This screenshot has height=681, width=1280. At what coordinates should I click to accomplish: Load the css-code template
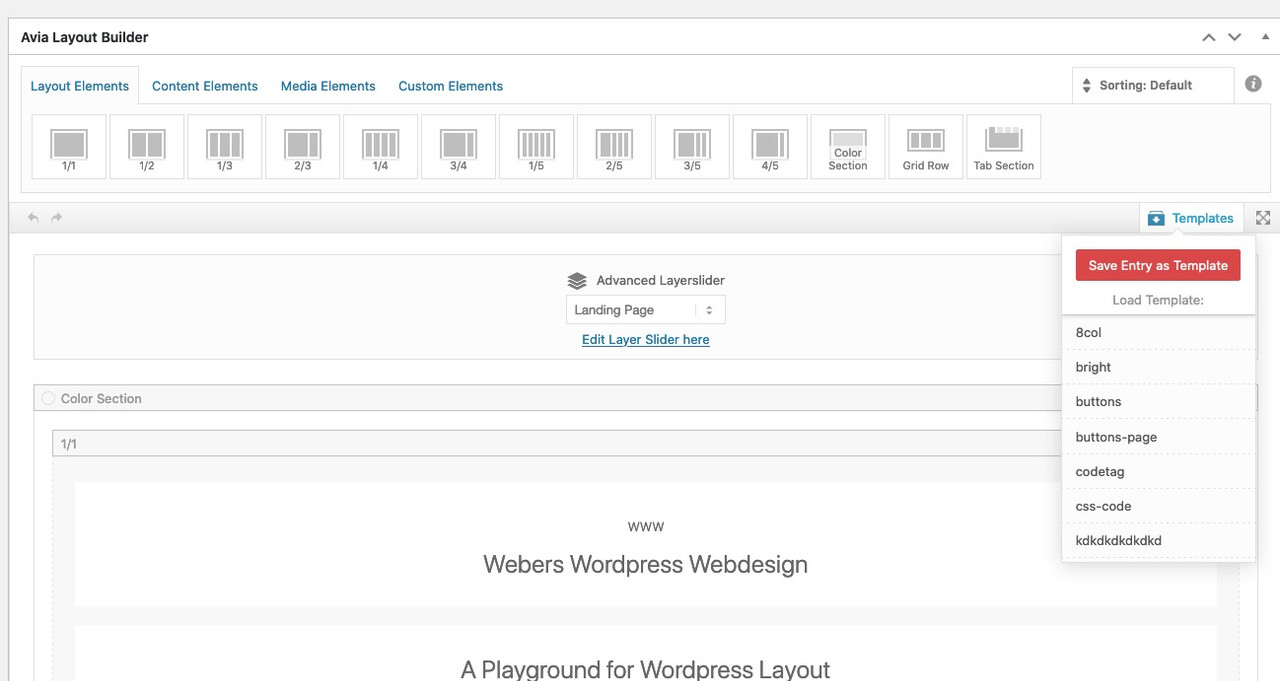pyautogui.click(x=1158, y=506)
